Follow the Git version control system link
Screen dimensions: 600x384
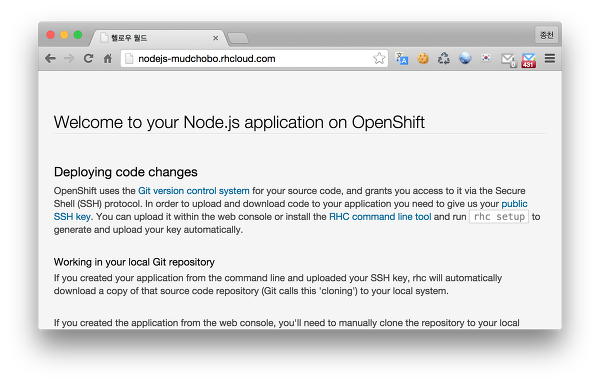point(194,190)
